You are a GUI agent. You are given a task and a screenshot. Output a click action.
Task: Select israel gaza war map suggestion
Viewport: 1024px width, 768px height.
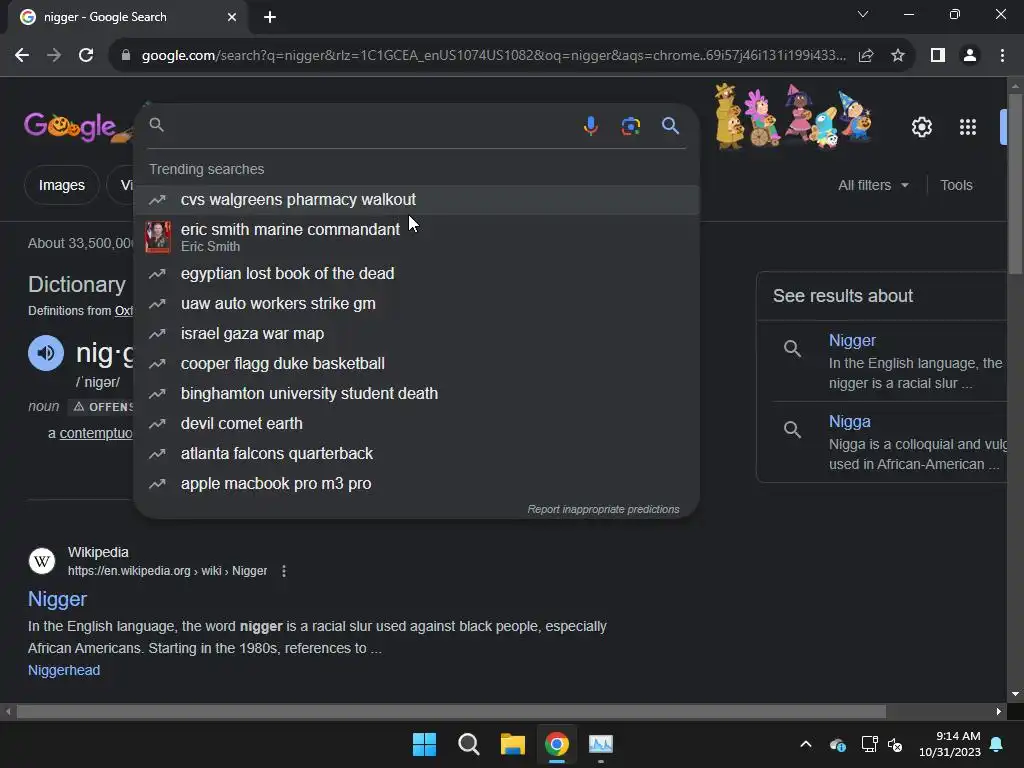coord(417,334)
